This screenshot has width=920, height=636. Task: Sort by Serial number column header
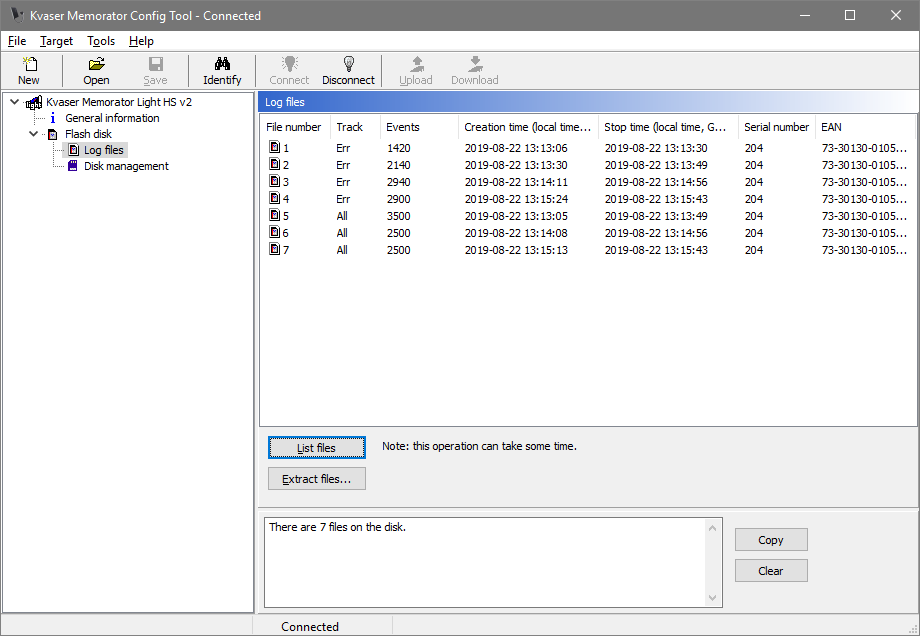[x=776, y=127]
